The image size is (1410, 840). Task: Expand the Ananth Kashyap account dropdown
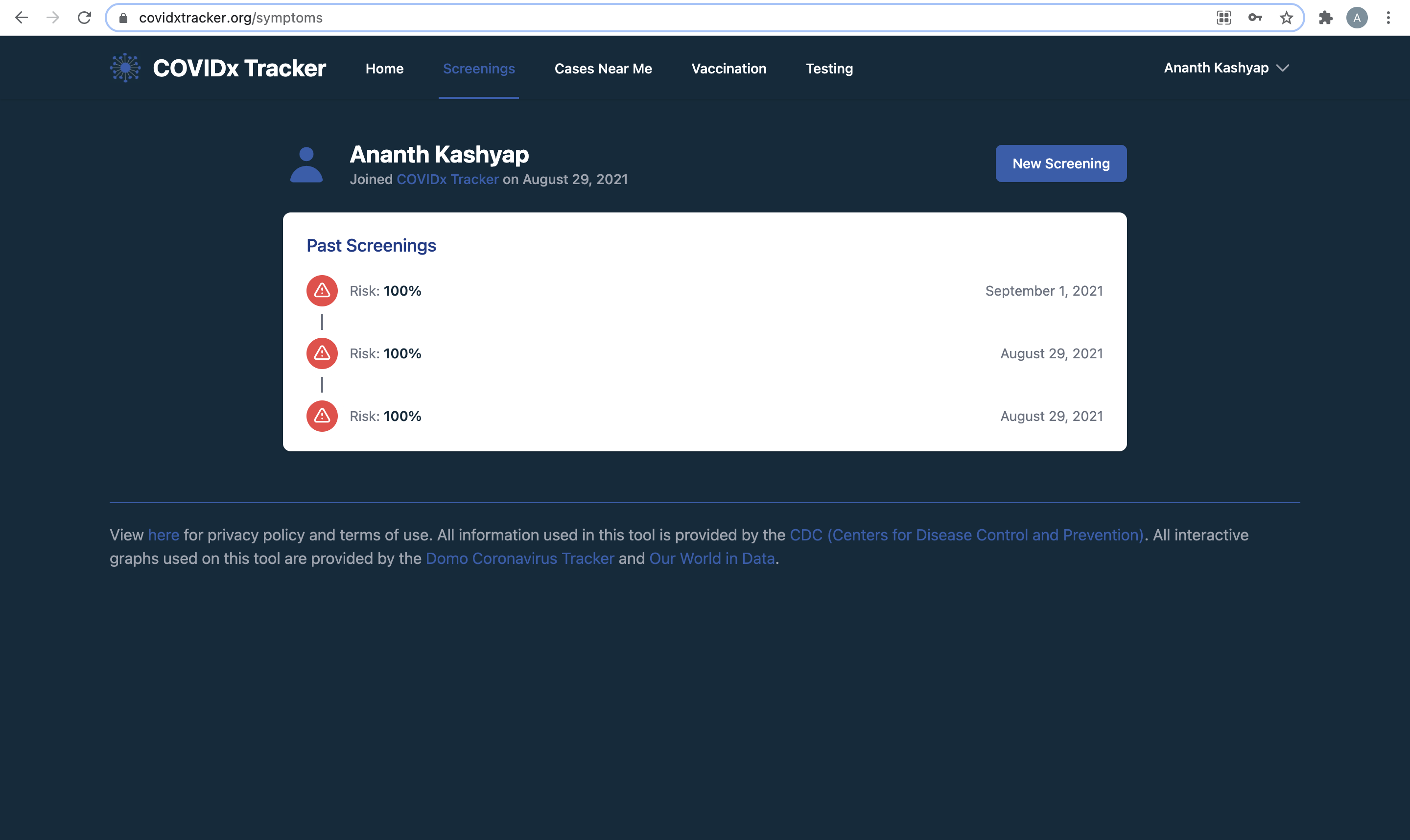point(1226,68)
